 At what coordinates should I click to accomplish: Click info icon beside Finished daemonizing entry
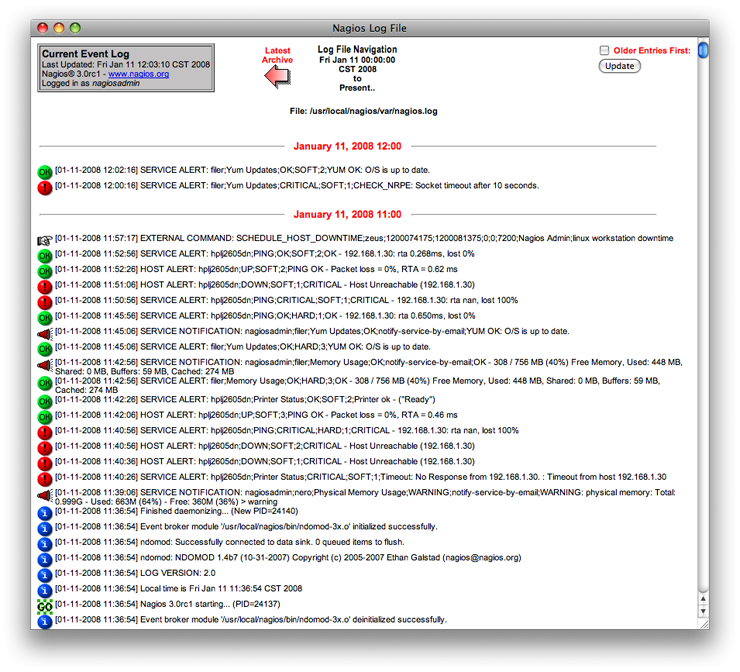tap(45, 512)
